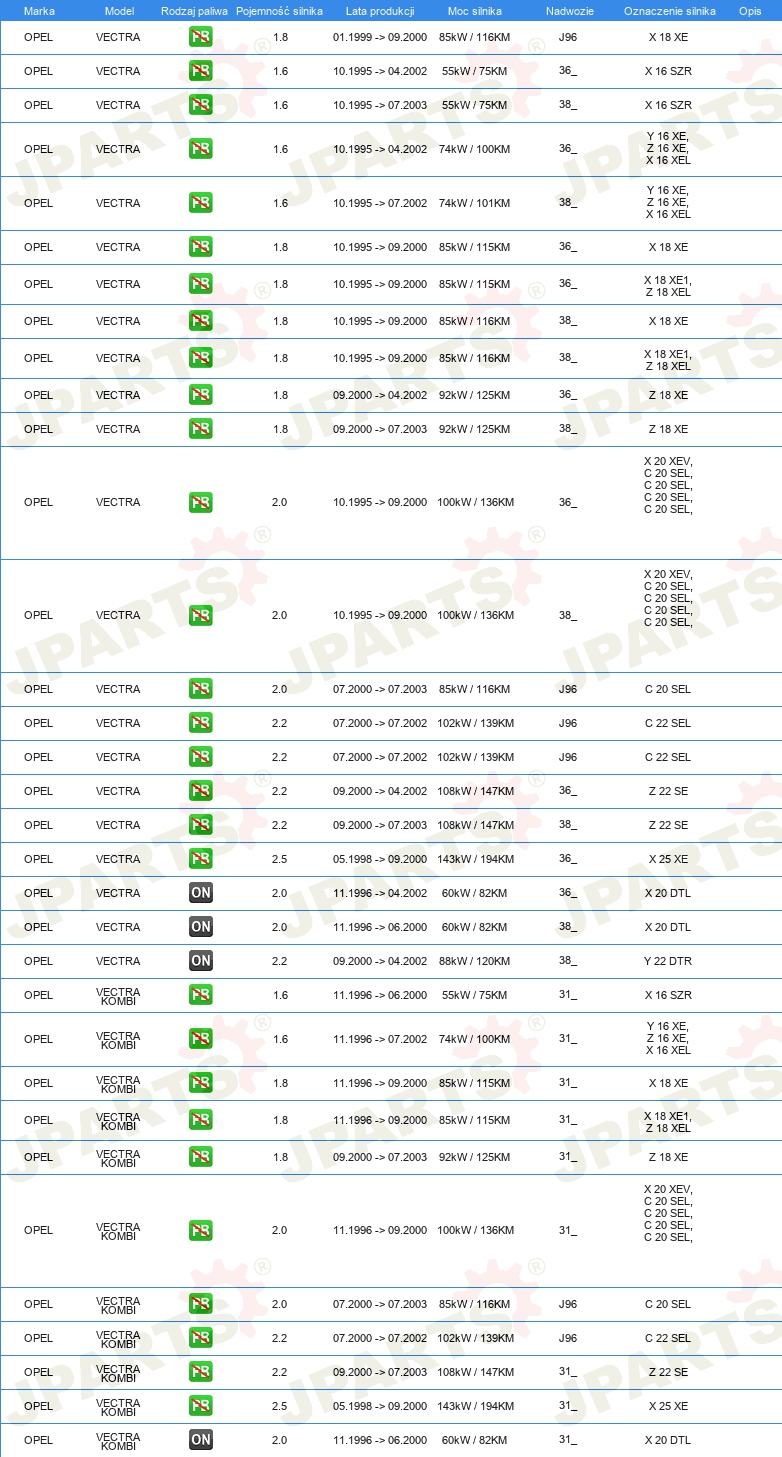Screen dimensions: 782x1457
Task: Click the Nadwozie column header
Action: pos(569,11)
